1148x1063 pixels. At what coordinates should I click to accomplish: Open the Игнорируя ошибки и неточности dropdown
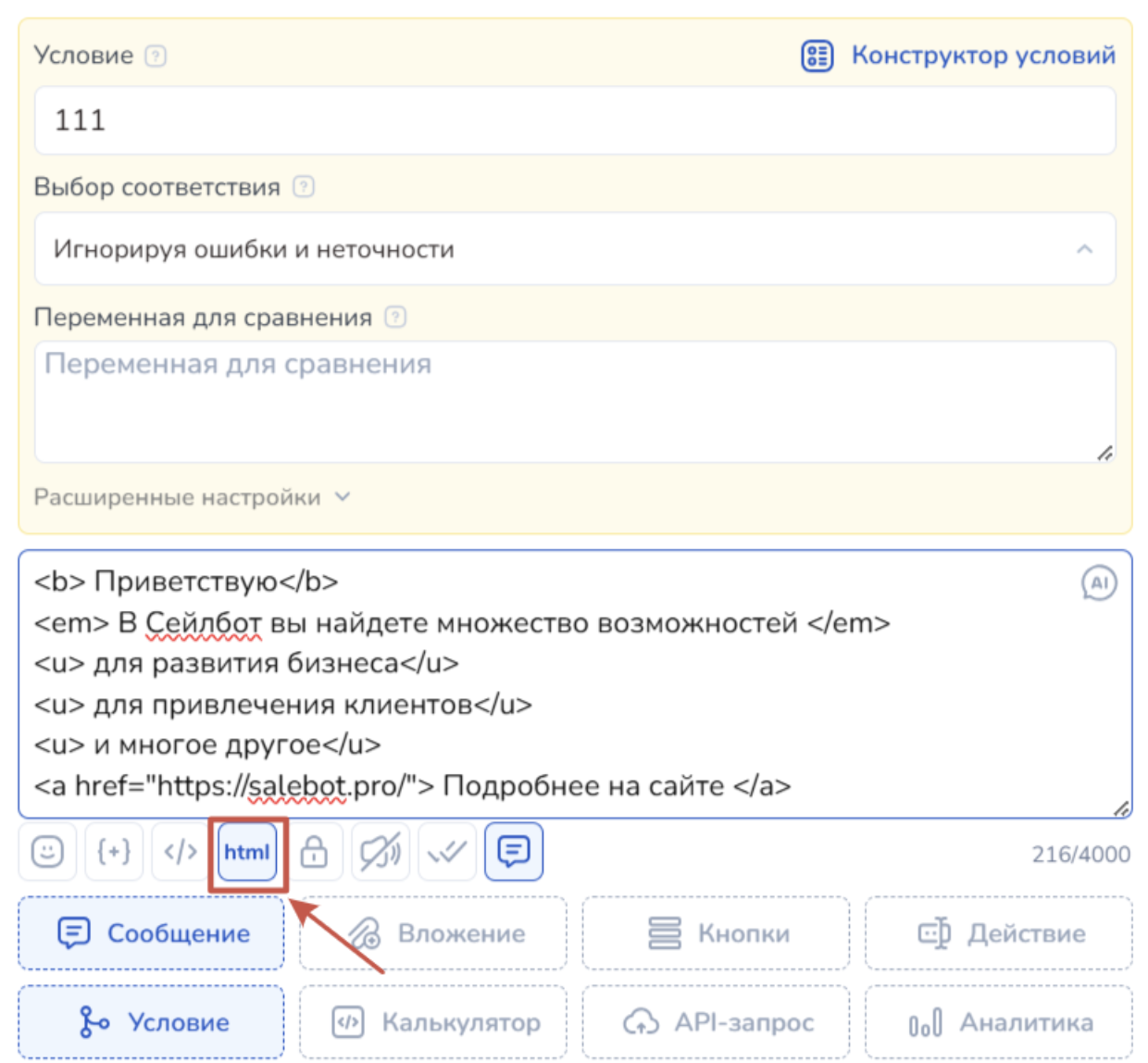point(575,249)
